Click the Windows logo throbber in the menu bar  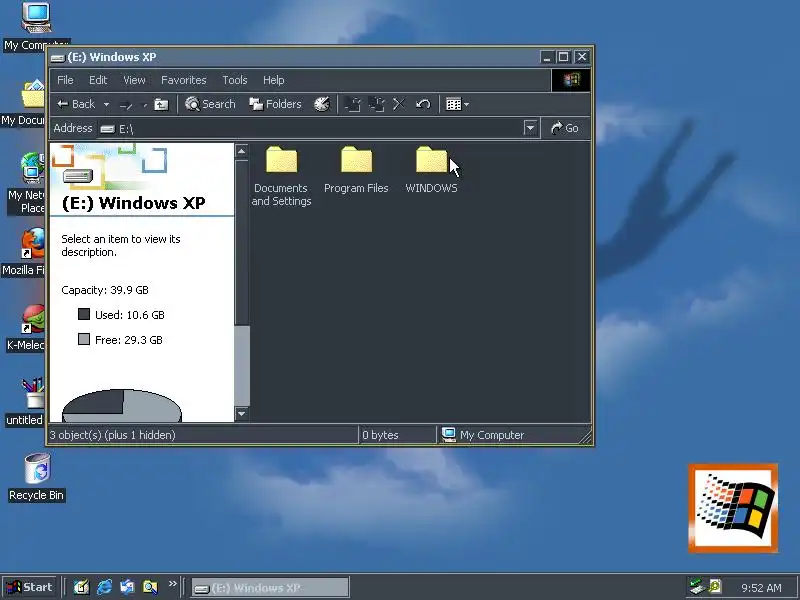point(571,80)
